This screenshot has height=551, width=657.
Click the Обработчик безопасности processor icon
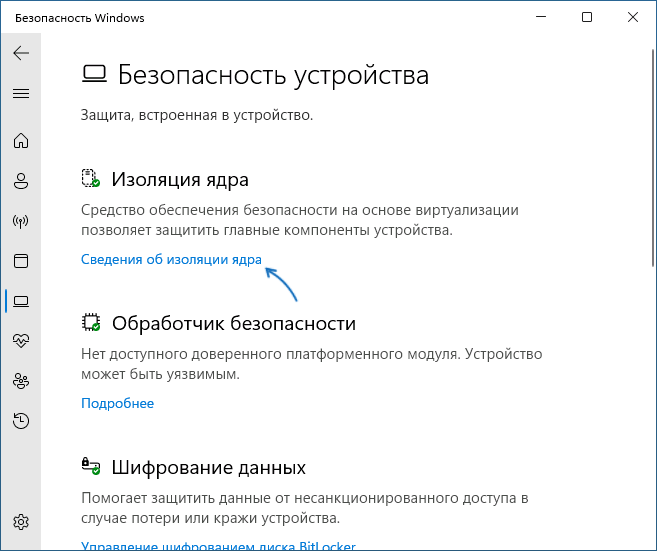pos(91,323)
